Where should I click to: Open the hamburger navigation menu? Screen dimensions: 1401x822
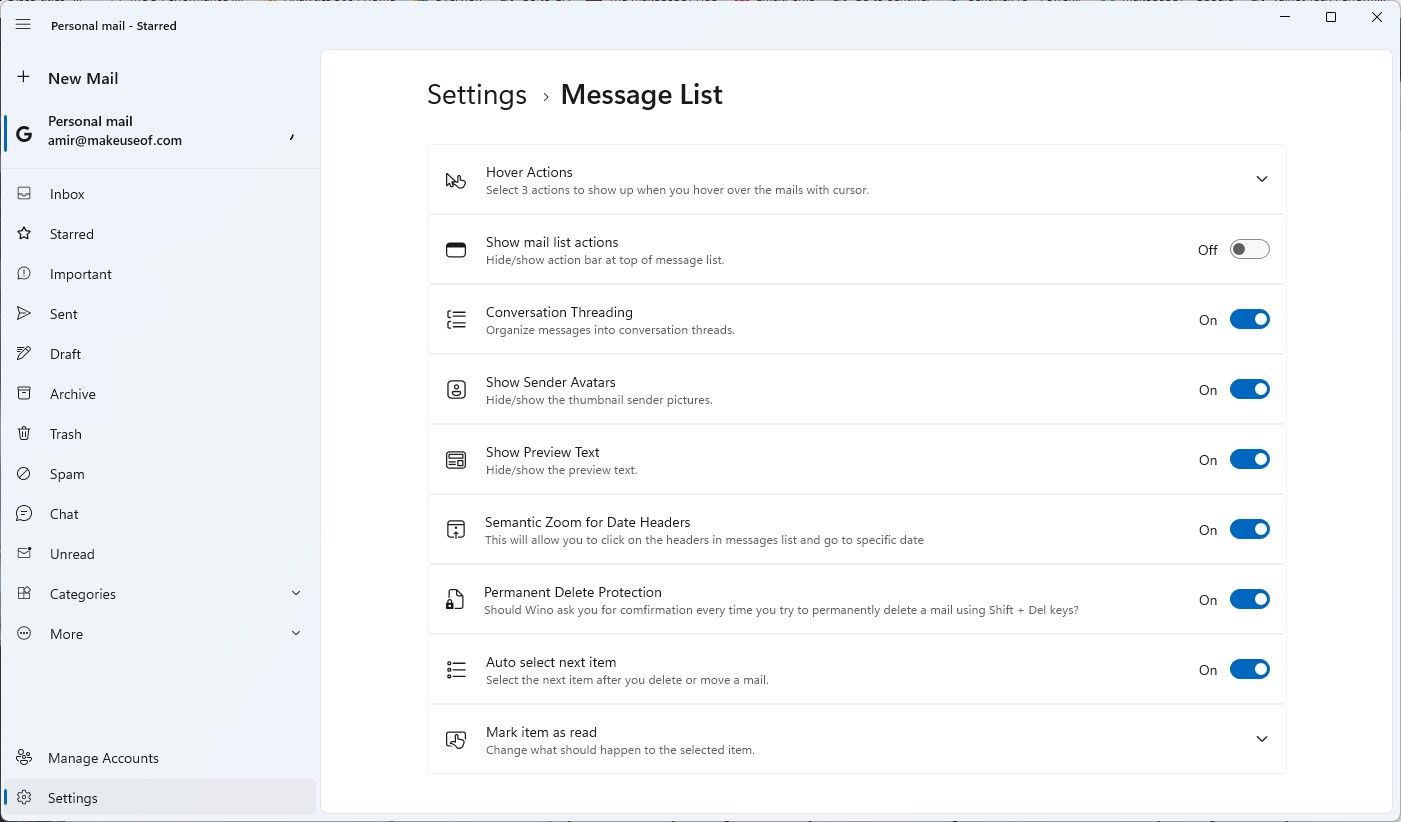pos(23,25)
